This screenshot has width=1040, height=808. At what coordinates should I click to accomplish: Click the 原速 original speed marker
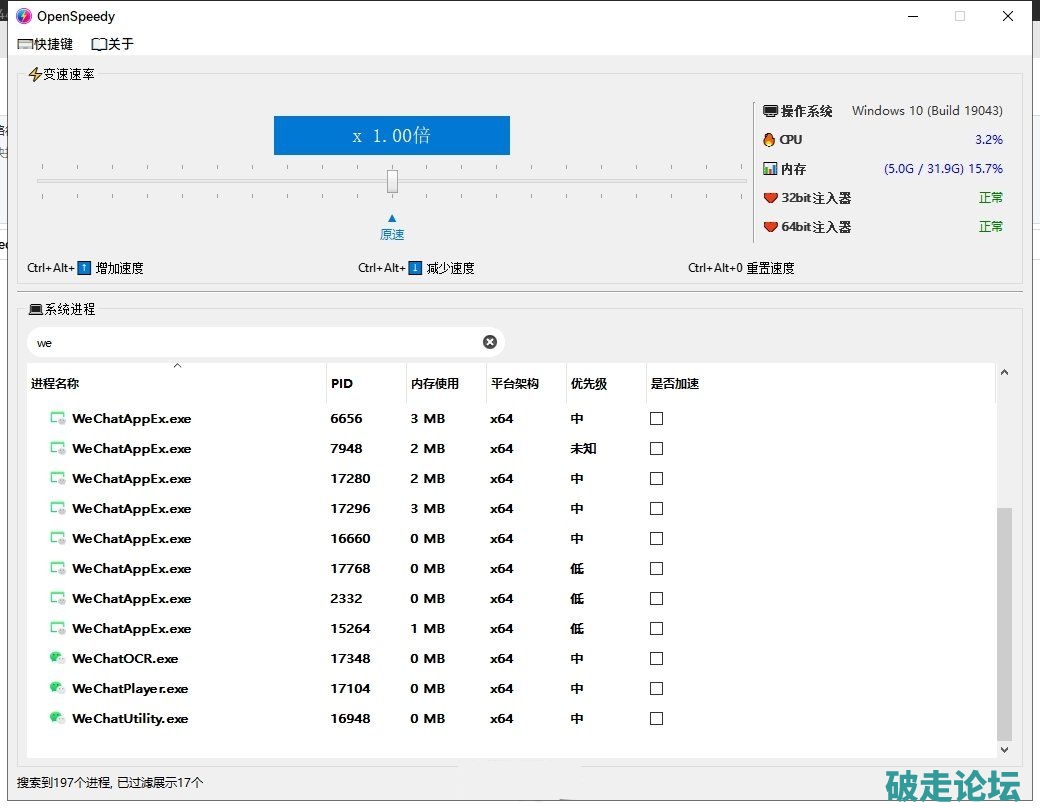[x=392, y=234]
